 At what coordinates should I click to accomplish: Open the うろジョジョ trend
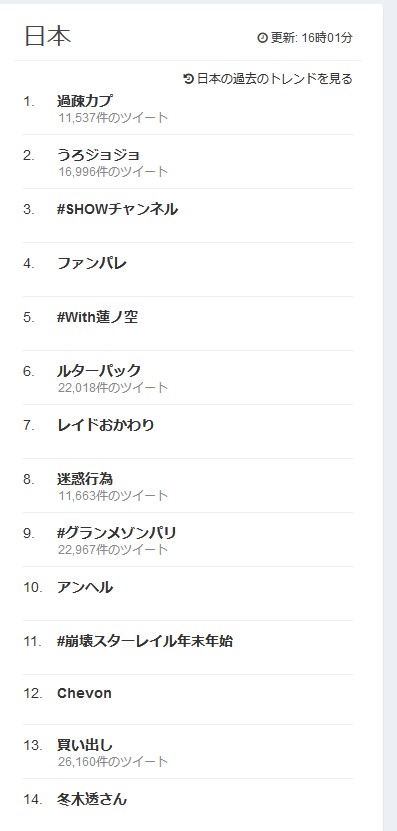point(99,155)
